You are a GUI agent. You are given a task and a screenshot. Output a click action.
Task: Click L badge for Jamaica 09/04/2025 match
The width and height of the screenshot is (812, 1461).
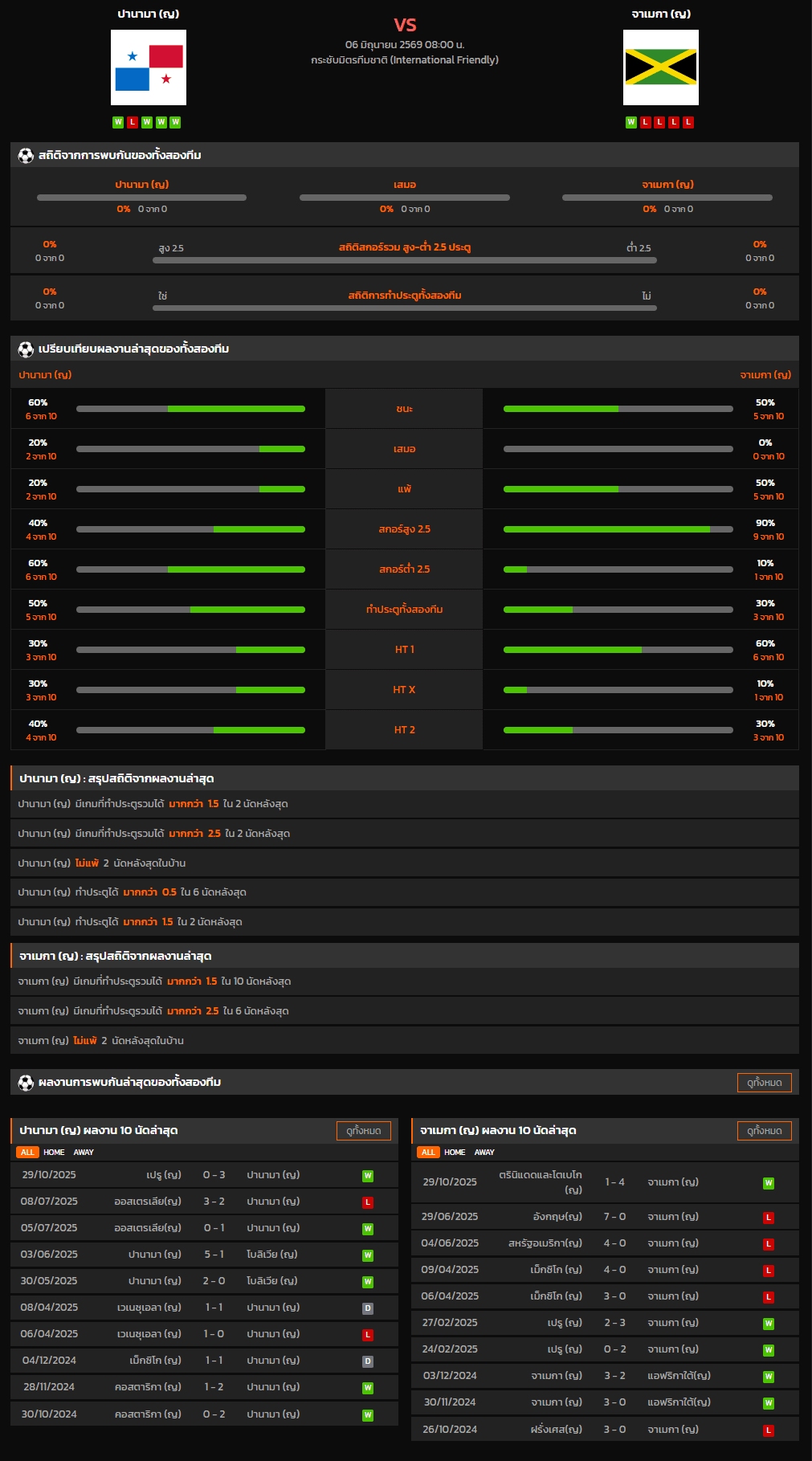(769, 1271)
